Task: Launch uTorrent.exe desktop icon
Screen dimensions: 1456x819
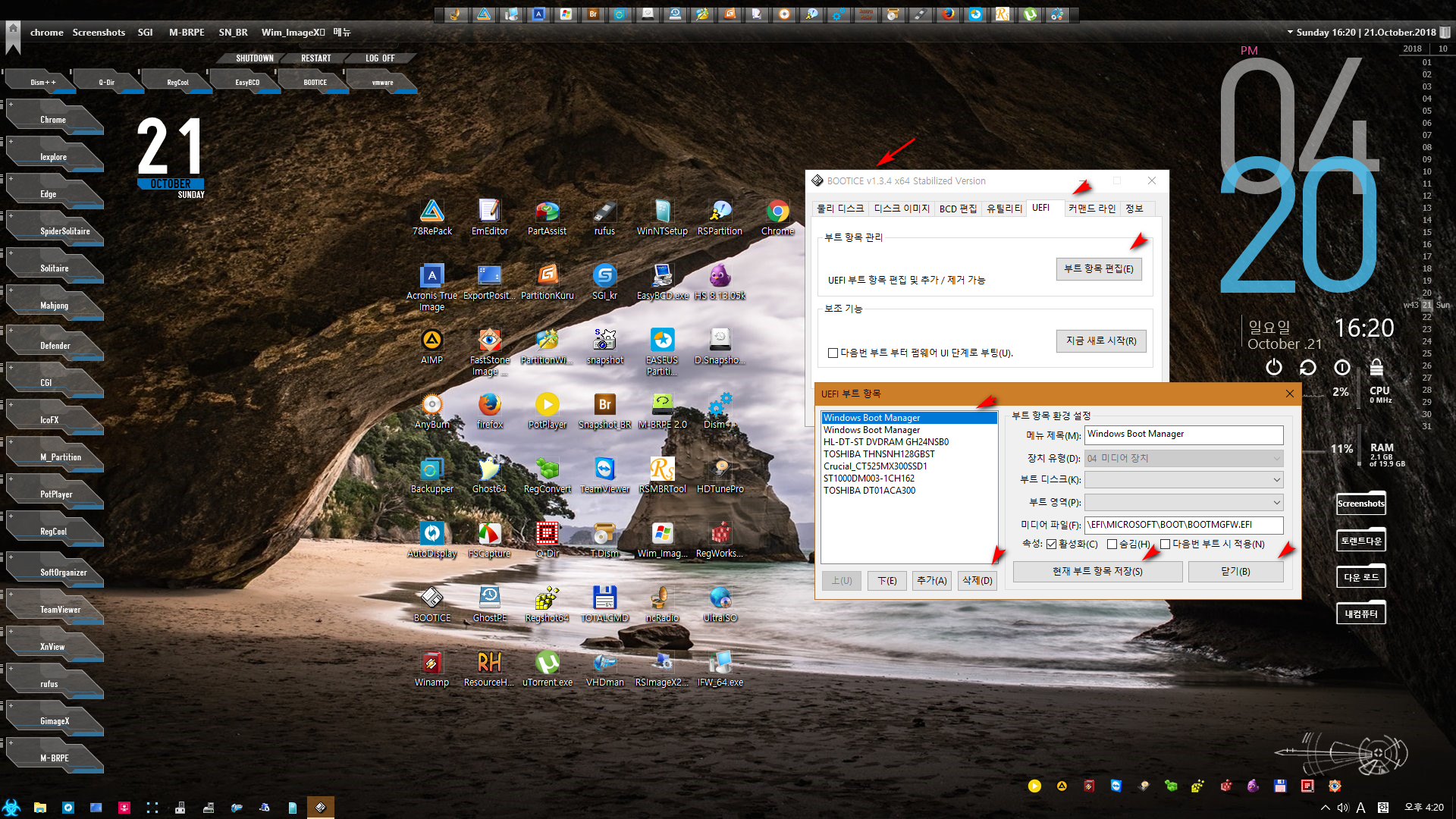Action: 547,668
